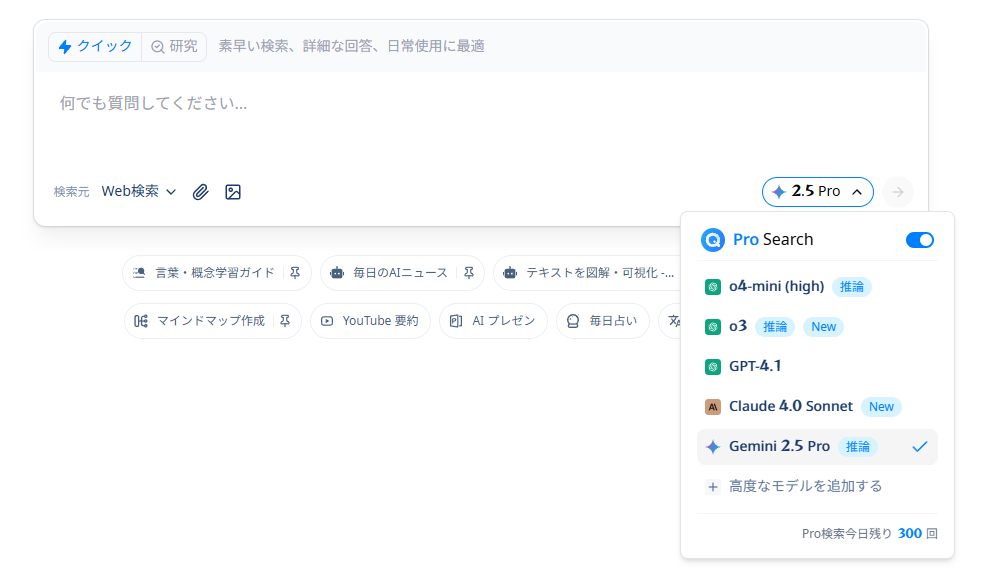Image resolution: width=994 pixels, height=574 pixels.
Task: Click the sparkle icon in 2.5 Pro button
Action: [x=778, y=192]
